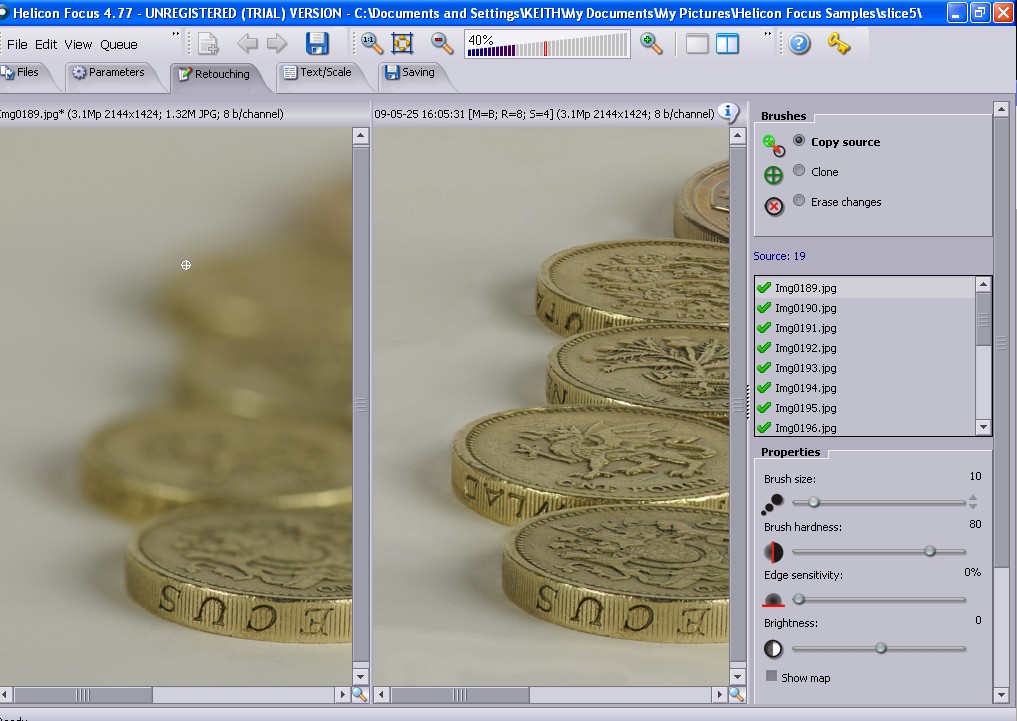
Task: Open the Queue menu
Action: coord(119,44)
